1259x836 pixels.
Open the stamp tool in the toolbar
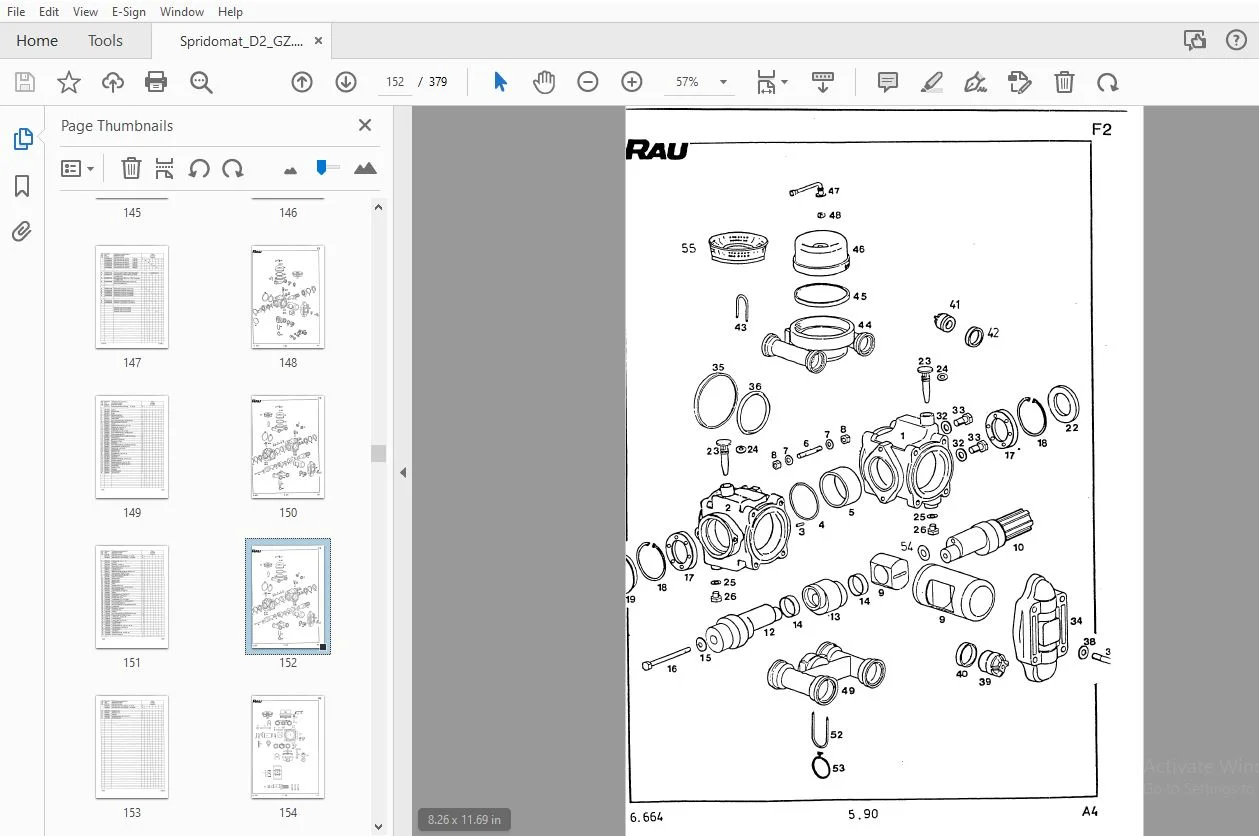(1020, 82)
